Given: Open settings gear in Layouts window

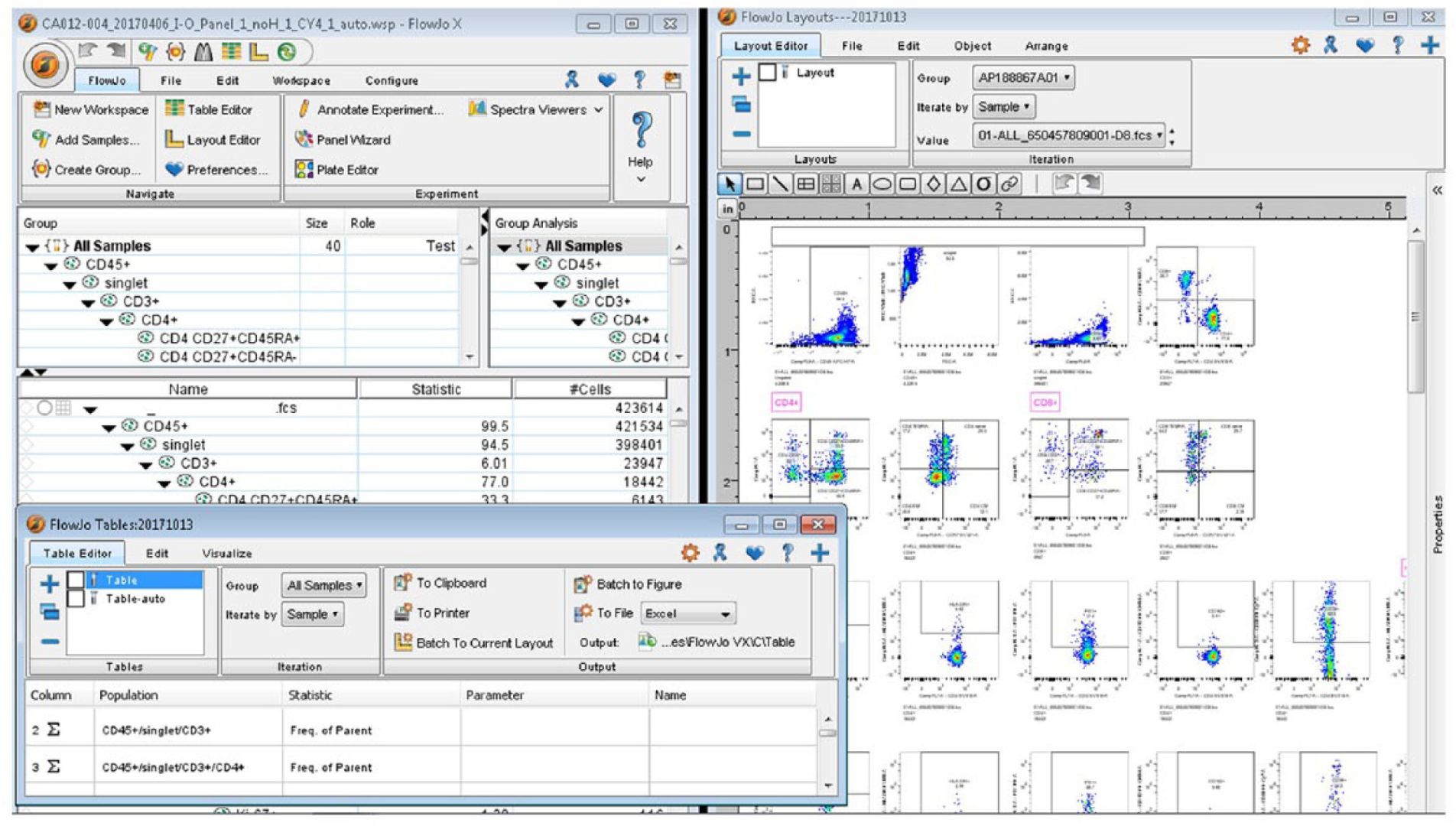Looking at the screenshot, I should click(x=1300, y=45).
